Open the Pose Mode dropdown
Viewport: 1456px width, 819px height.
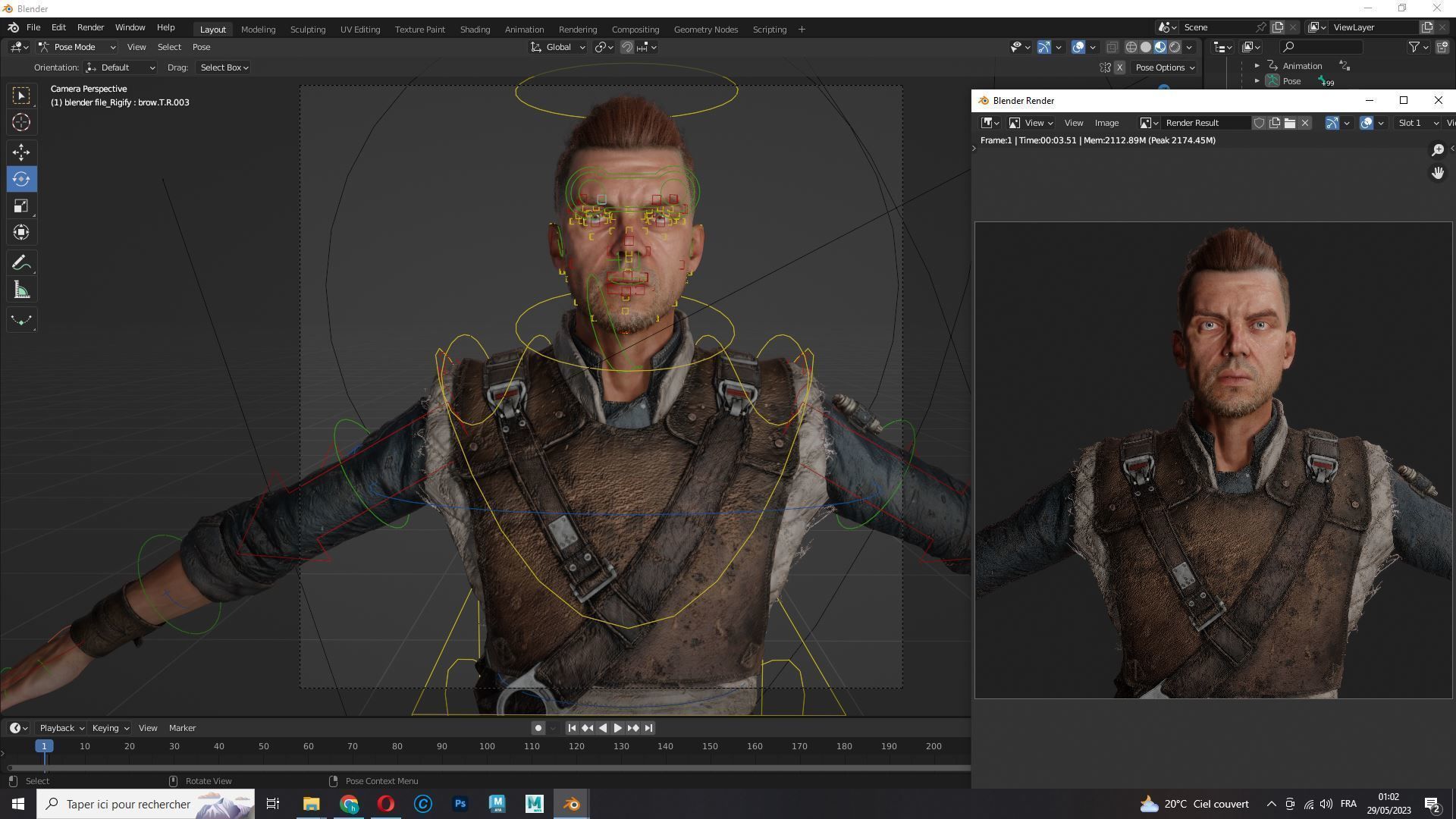pyautogui.click(x=77, y=47)
